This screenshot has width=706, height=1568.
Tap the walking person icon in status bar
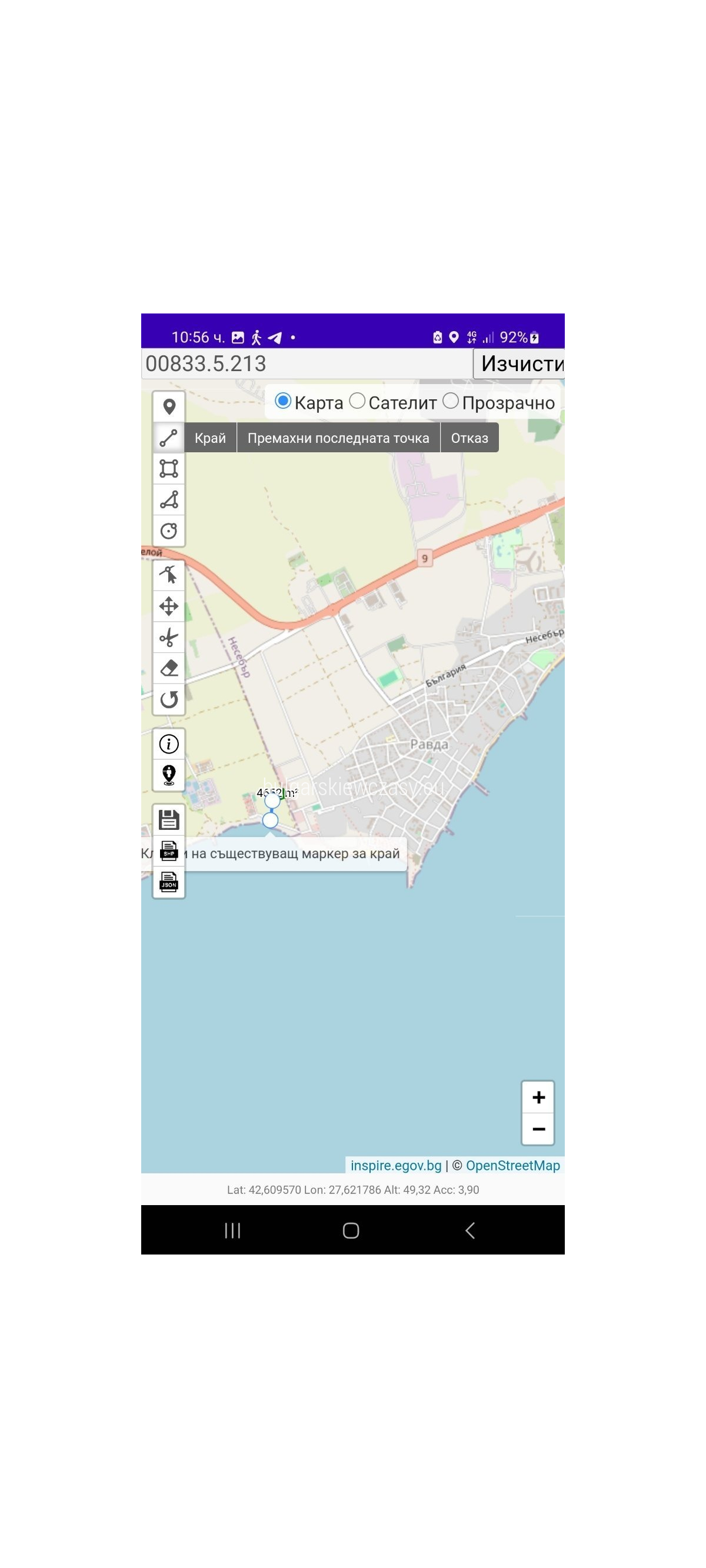click(257, 337)
